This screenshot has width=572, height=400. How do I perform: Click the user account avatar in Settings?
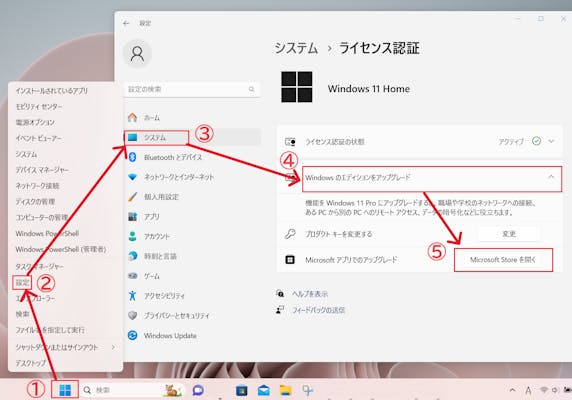tap(137, 54)
